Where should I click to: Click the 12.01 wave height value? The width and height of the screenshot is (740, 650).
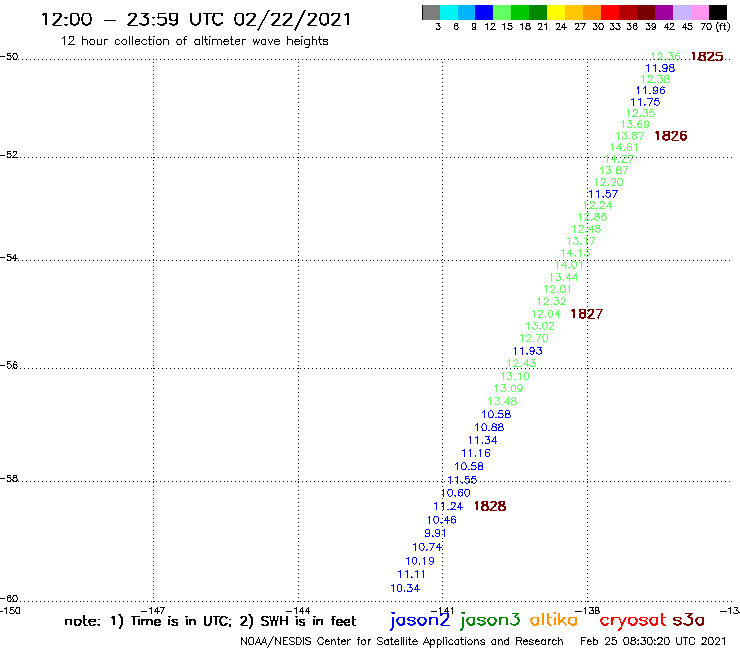(x=557, y=289)
